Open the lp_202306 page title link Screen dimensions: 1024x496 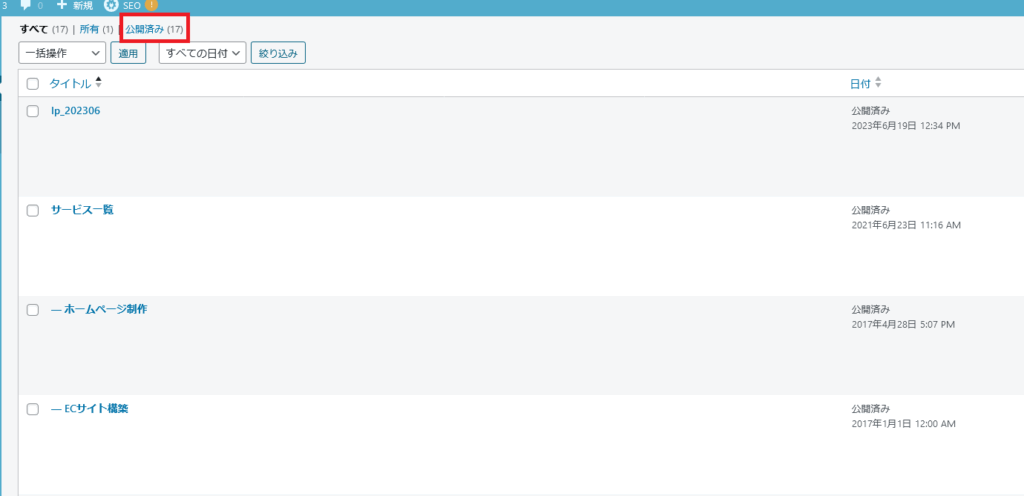pos(76,110)
